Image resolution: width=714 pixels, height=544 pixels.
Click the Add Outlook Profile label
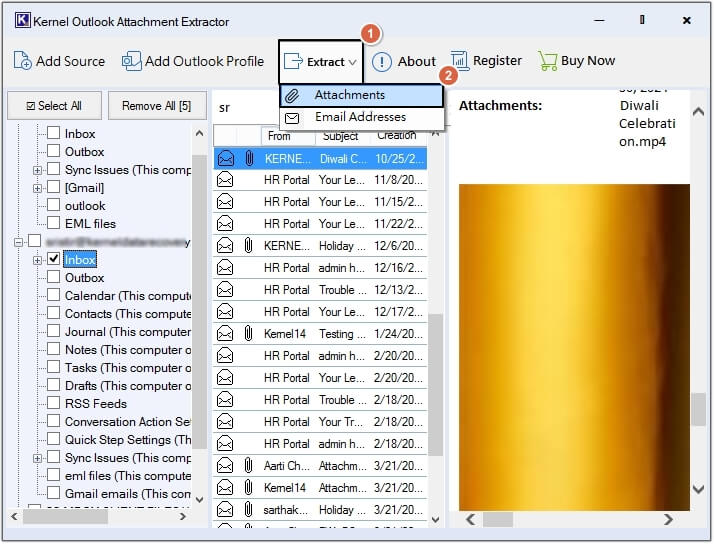coord(204,61)
